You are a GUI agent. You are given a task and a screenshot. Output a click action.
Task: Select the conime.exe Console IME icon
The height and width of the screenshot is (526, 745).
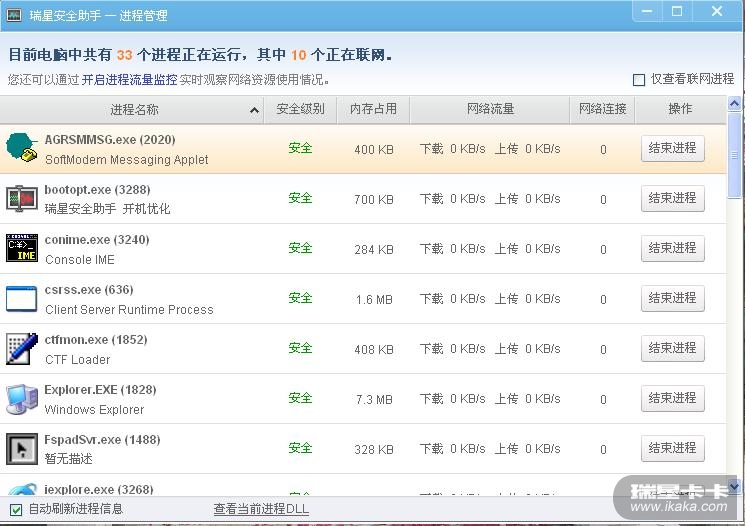click(21, 248)
